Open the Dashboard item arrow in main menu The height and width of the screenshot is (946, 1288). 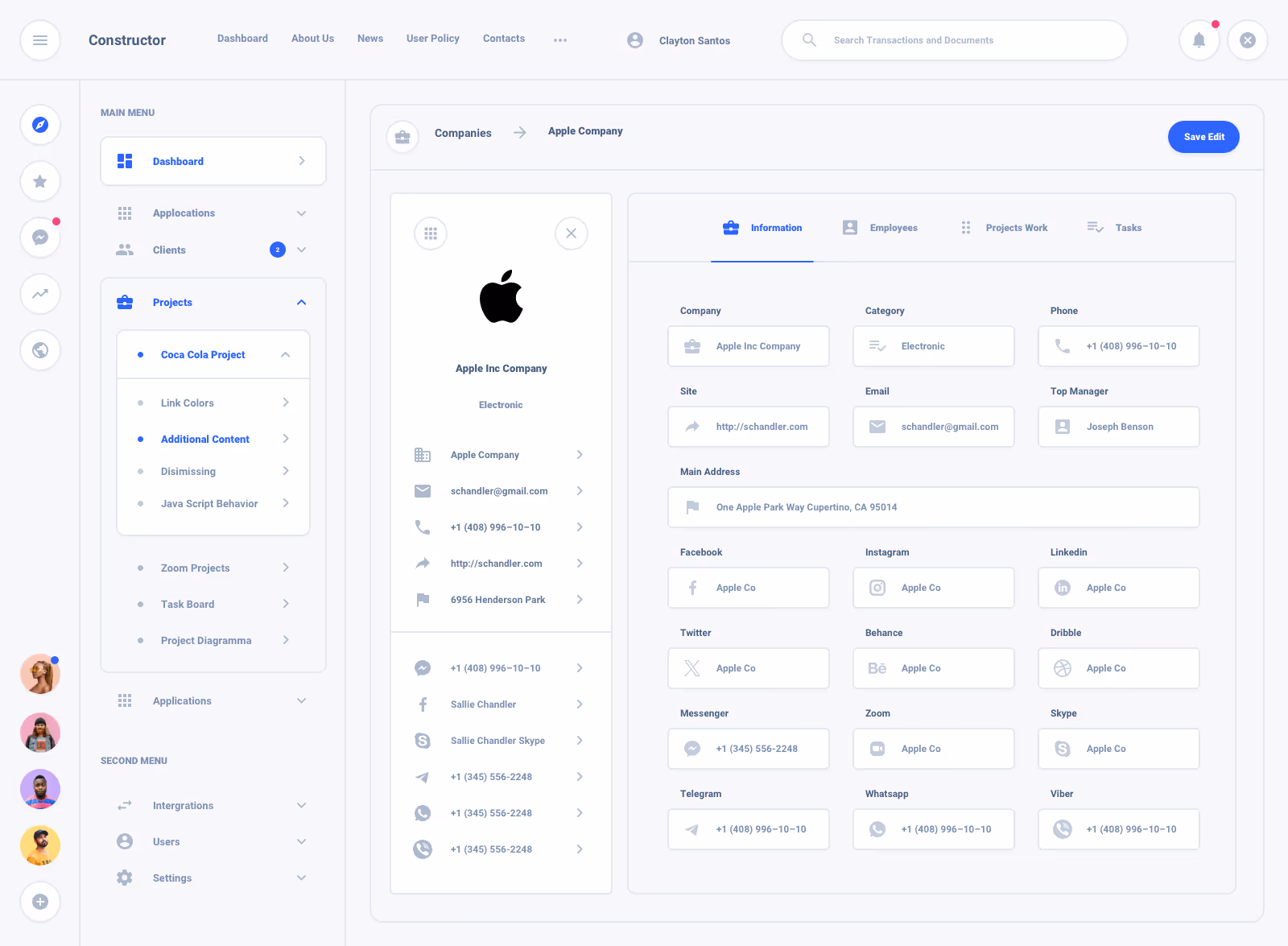coord(302,161)
